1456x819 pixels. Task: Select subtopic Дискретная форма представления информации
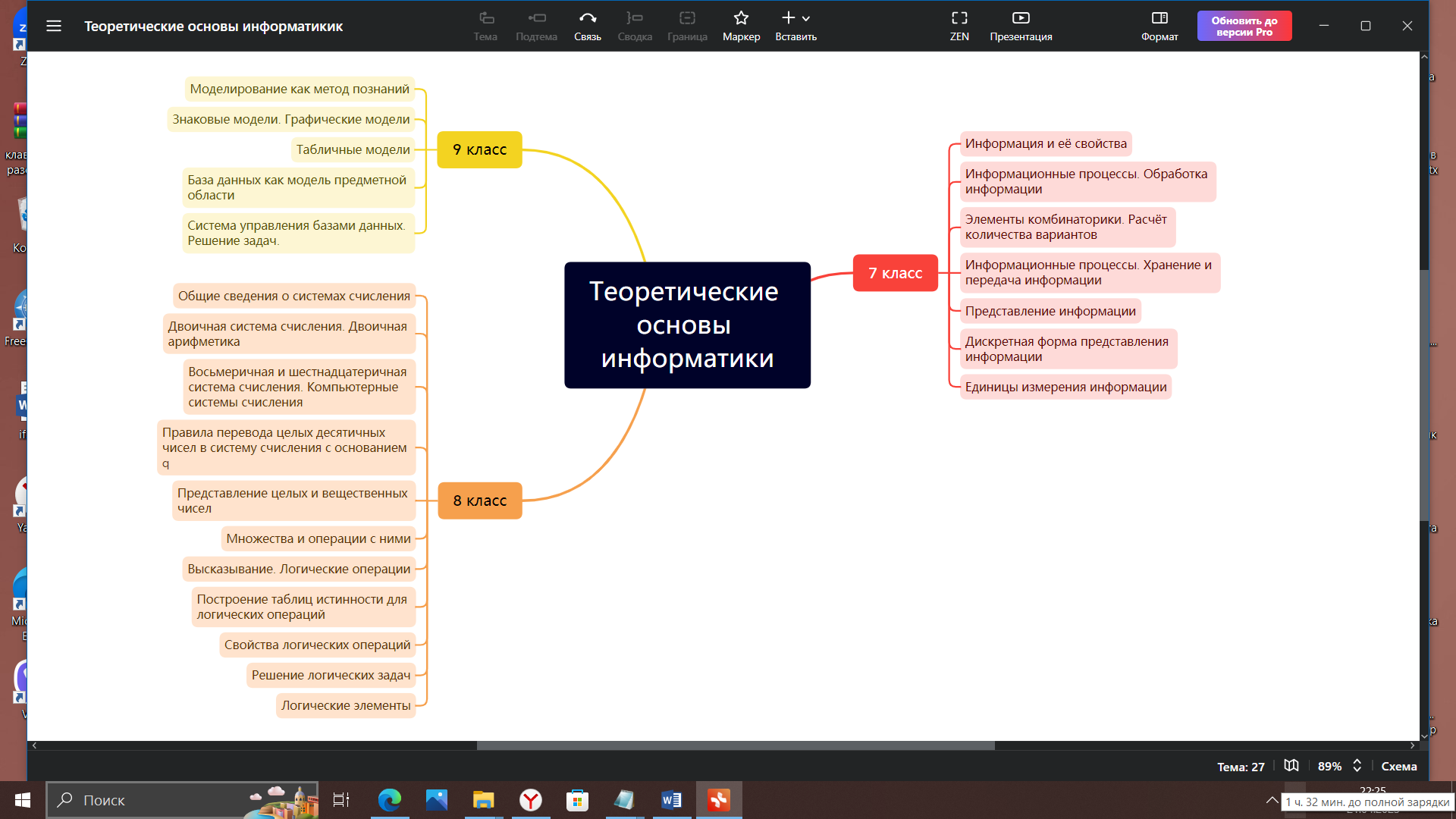coord(1068,349)
